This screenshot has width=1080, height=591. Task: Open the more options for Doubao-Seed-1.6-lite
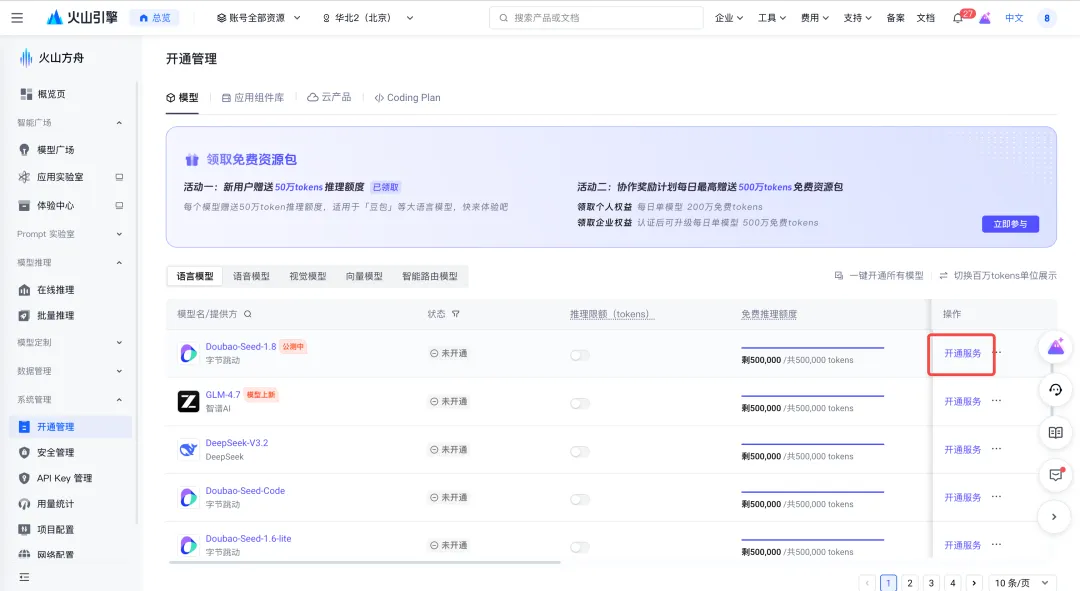(x=997, y=544)
